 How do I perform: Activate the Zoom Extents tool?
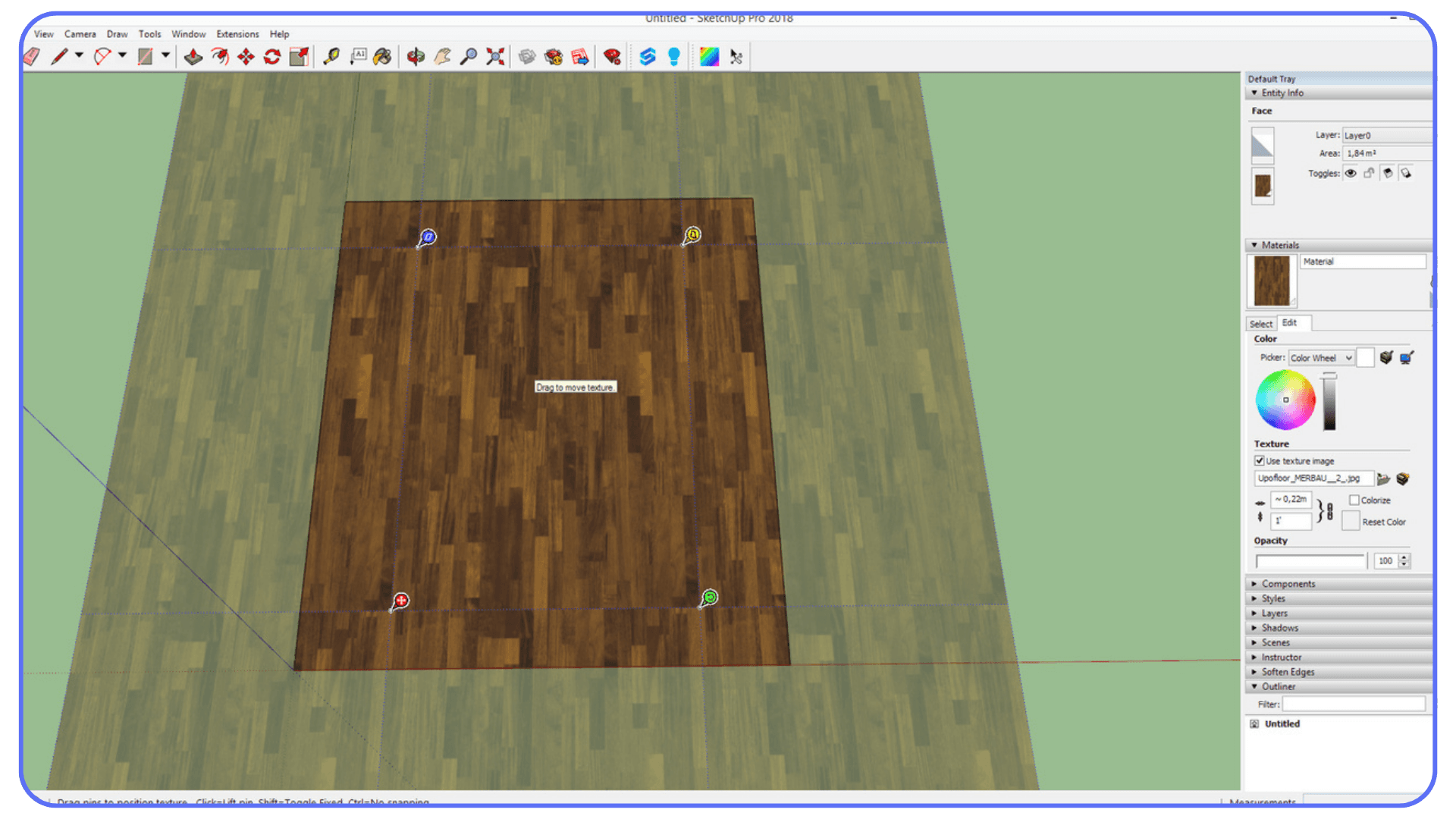click(x=496, y=56)
